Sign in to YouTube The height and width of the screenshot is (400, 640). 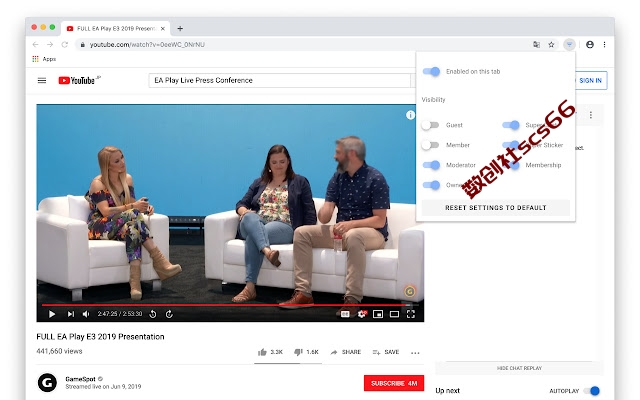pos(590,80)
